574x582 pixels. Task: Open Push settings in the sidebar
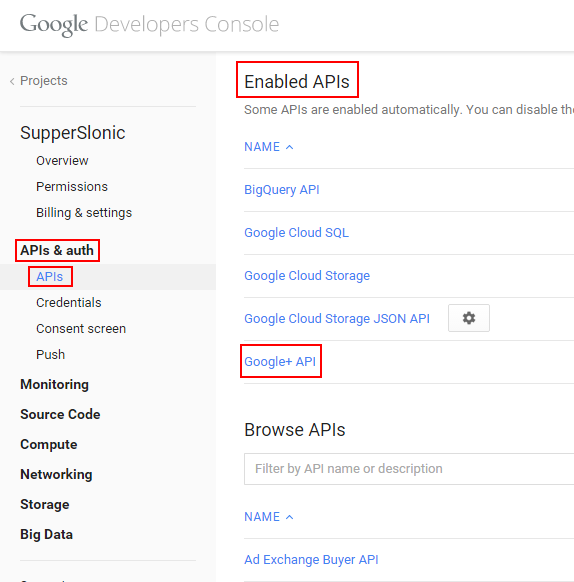point(50,354)
